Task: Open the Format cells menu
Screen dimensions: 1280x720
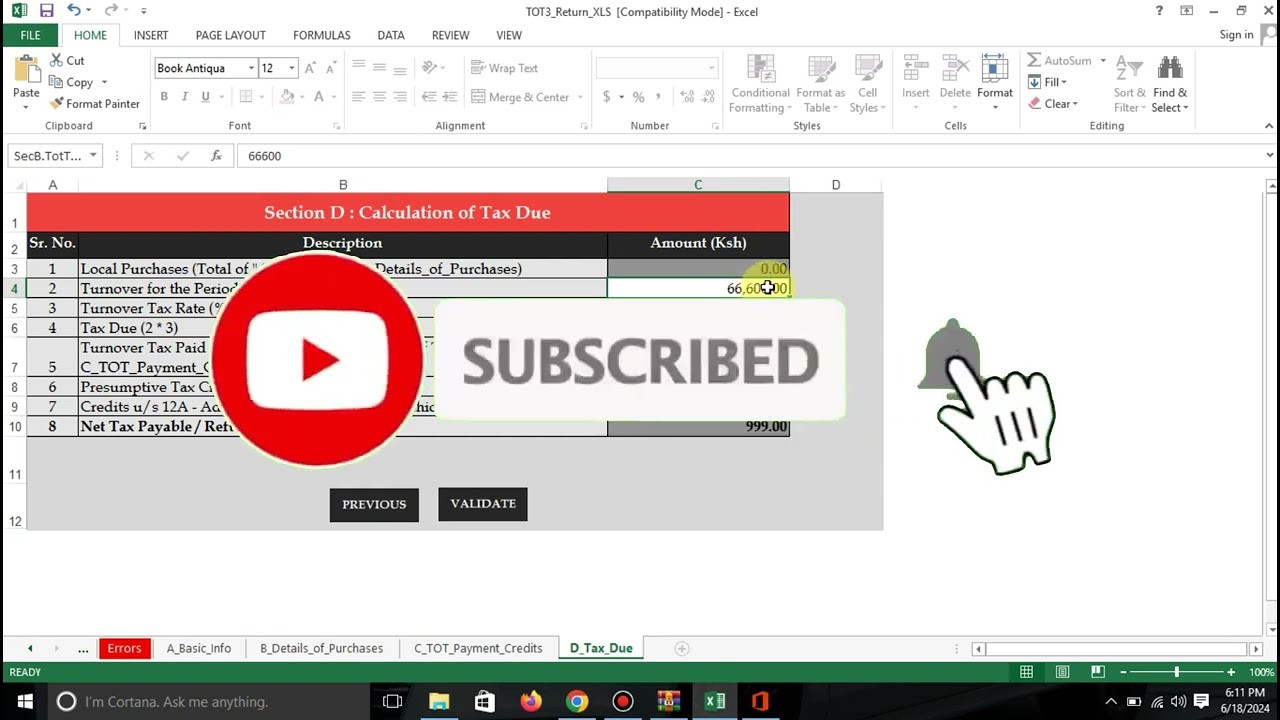Action: 995,84
